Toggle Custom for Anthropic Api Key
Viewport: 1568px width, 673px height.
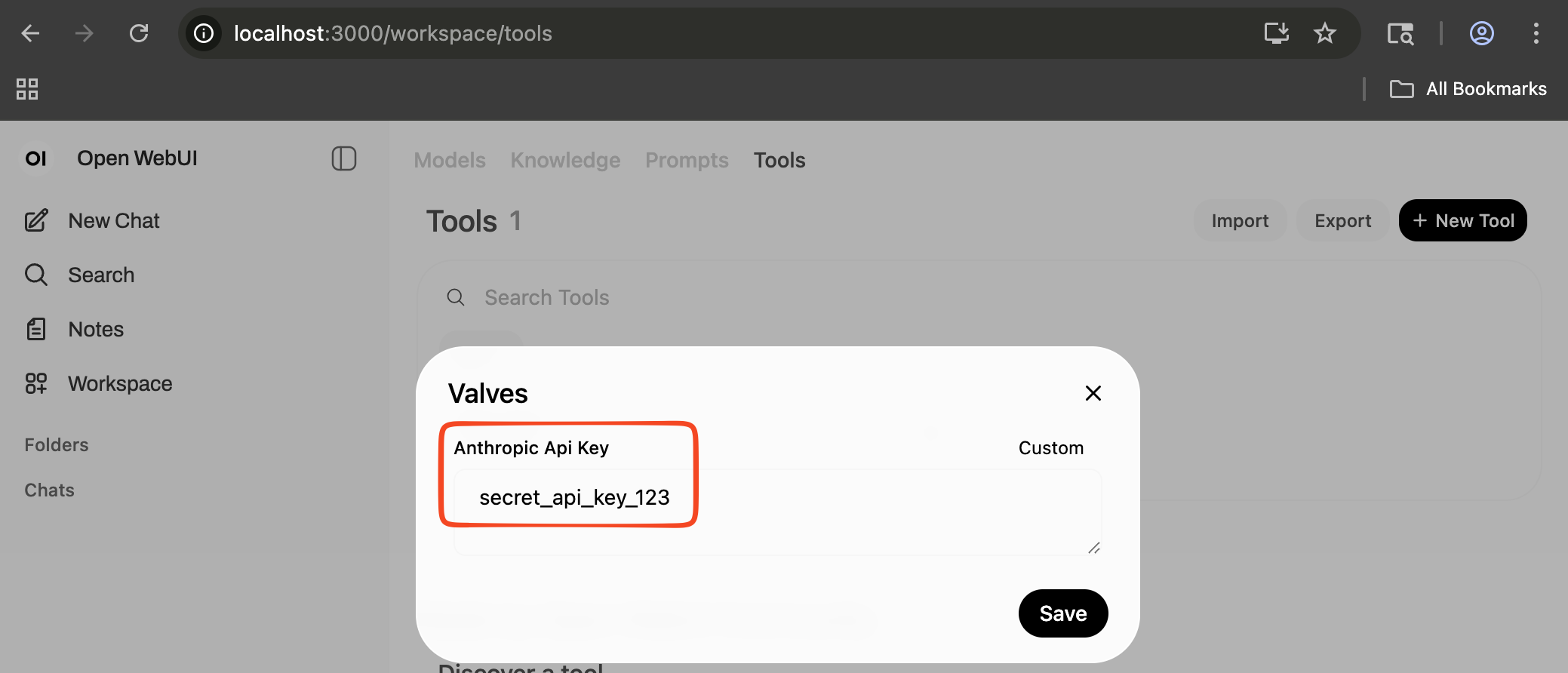[1050, 448]
